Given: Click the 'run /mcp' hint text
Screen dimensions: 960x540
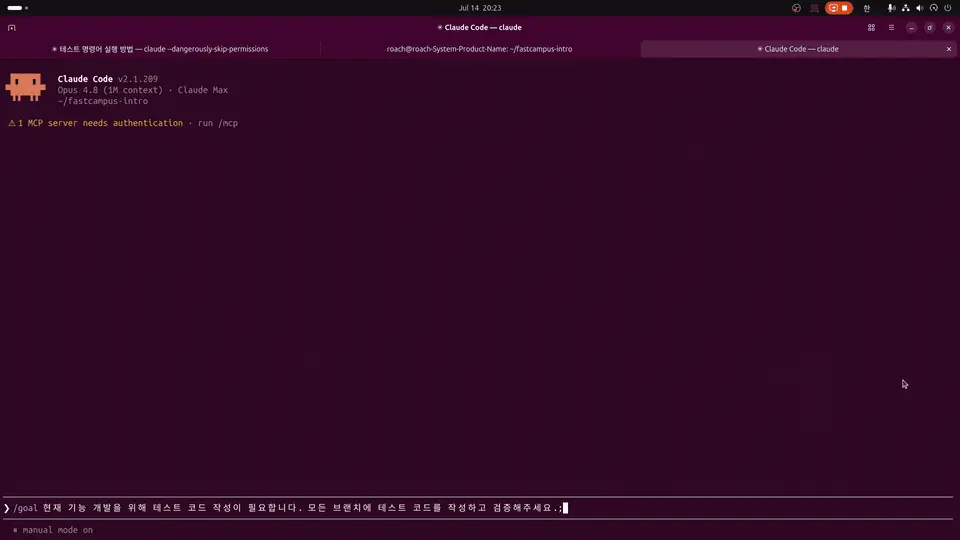Looking at the screenshot, I should click(x=218, y=123).
